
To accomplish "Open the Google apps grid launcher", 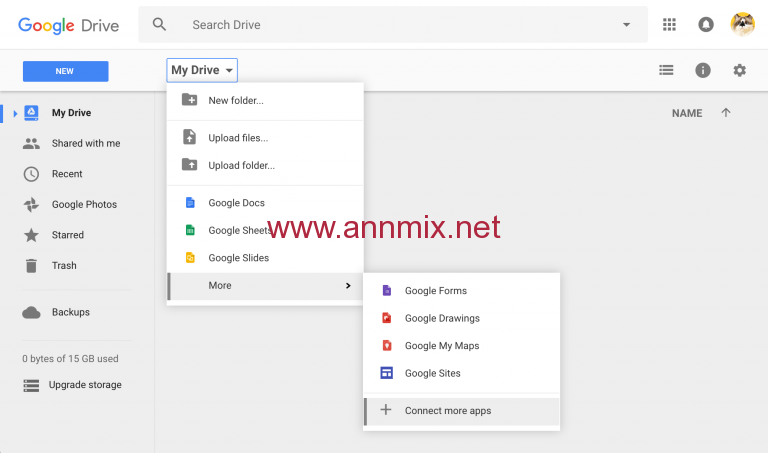I will coord(669,24).
